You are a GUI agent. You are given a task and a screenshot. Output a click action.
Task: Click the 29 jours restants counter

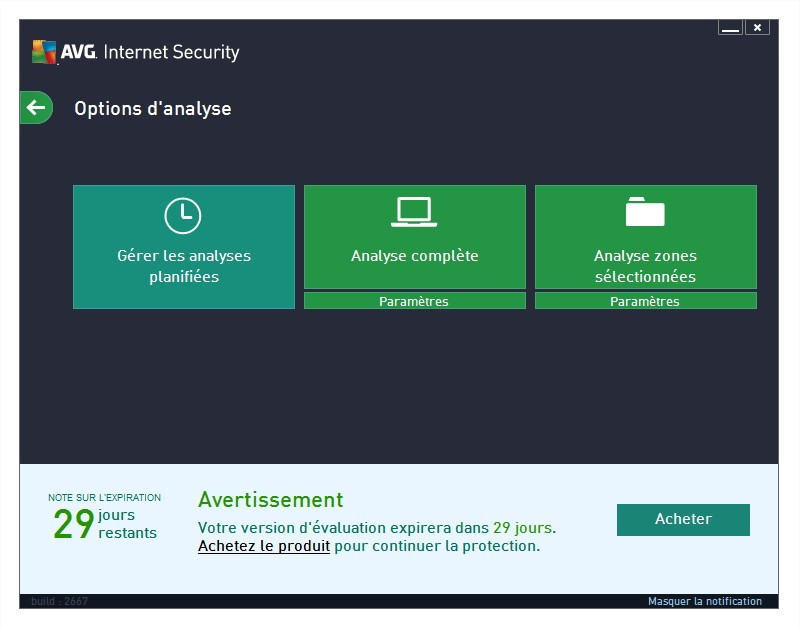click(104, 523)
